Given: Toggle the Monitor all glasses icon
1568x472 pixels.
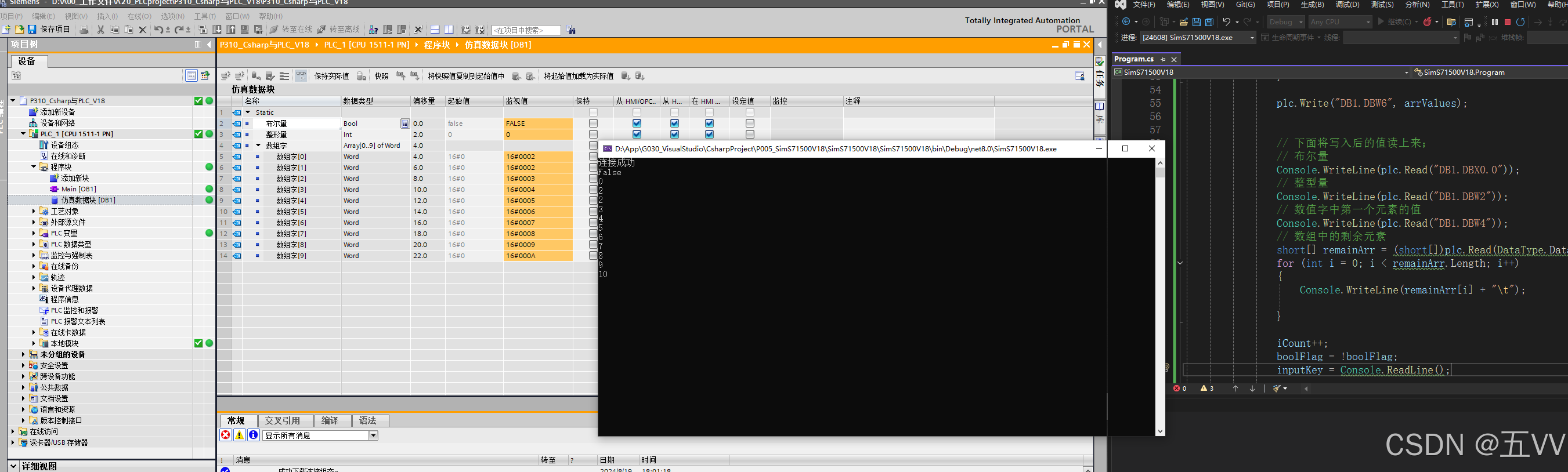Looking at the screenshot, I should pyautogui.click(x=301, y=75).
